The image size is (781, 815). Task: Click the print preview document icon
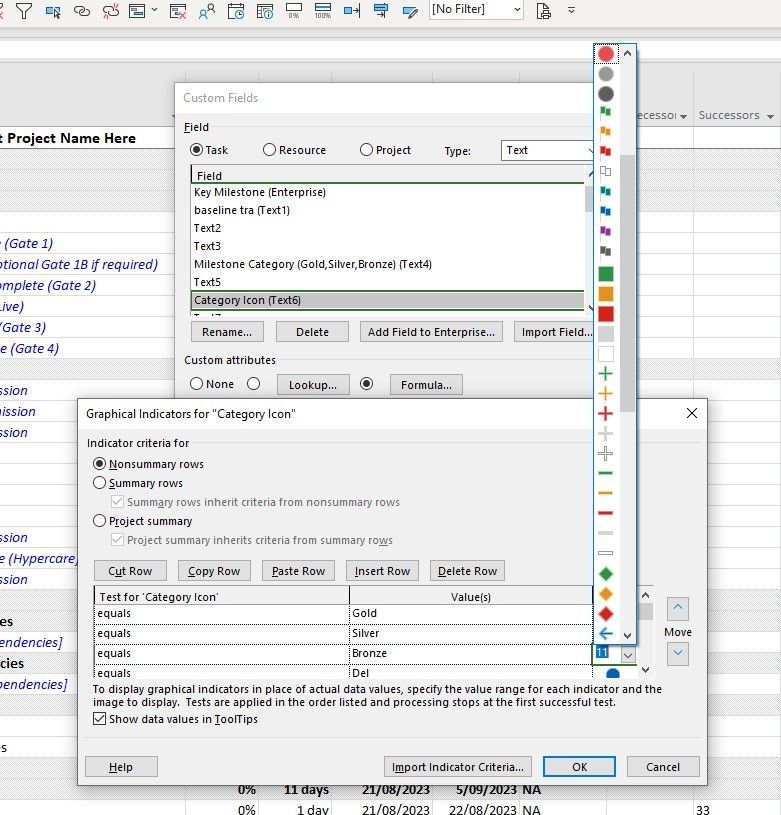tap(544, 10)
